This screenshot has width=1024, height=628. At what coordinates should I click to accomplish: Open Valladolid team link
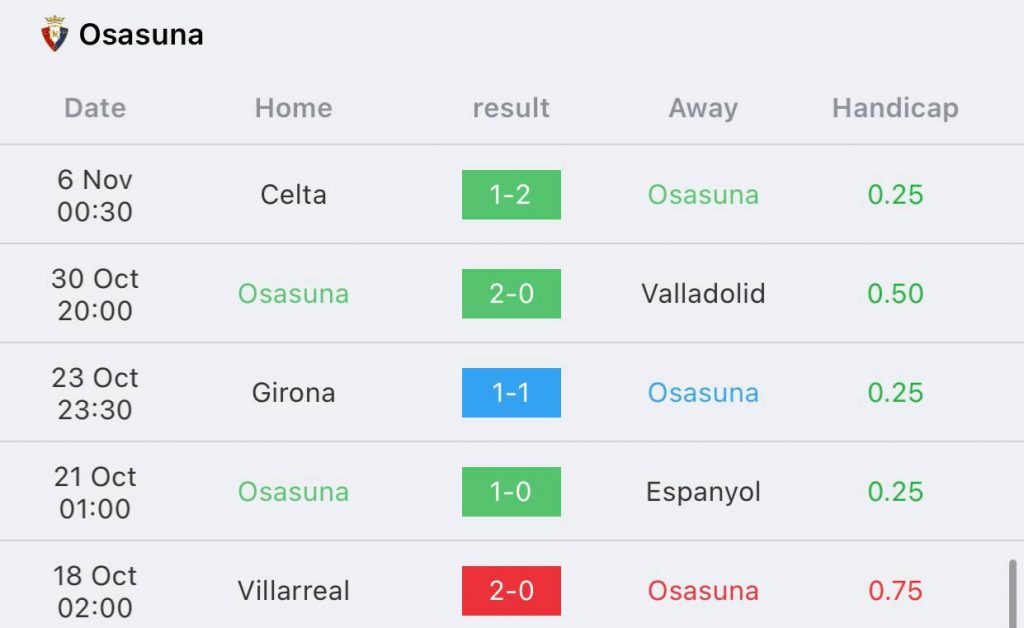coord(703,294)
